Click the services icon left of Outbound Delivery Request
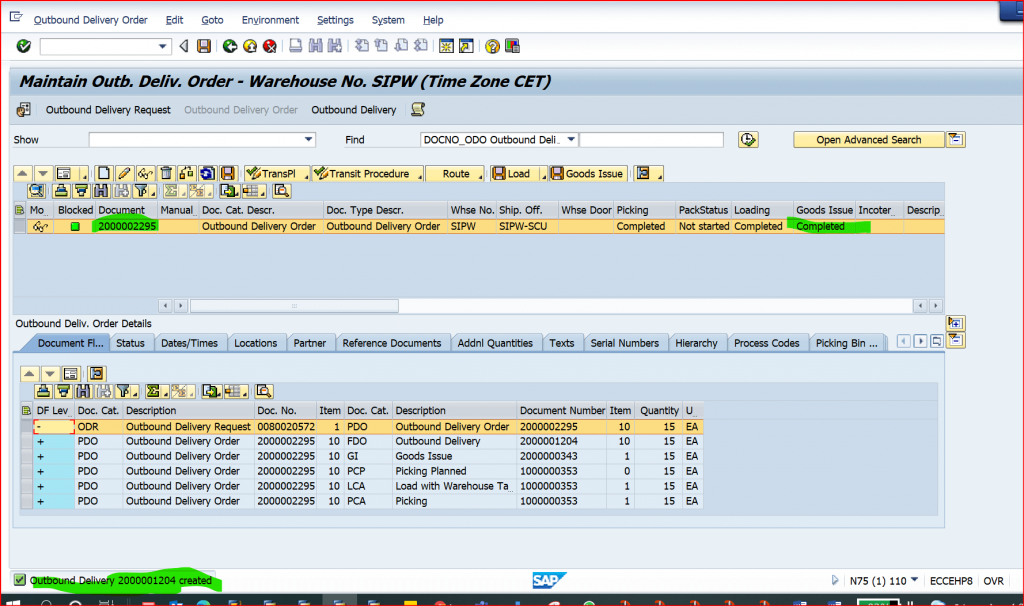Screen dimensions: 1024x606 point(24,110)
